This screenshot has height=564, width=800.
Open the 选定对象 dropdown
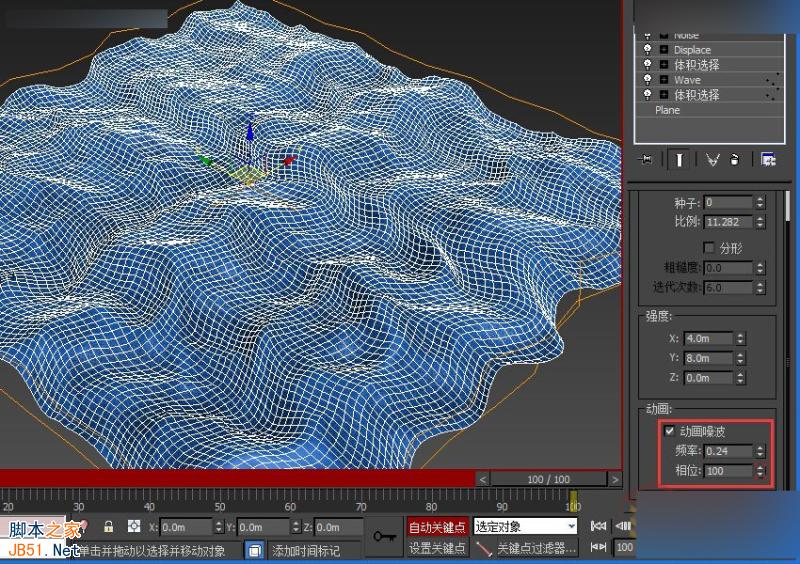pos(526,526)
